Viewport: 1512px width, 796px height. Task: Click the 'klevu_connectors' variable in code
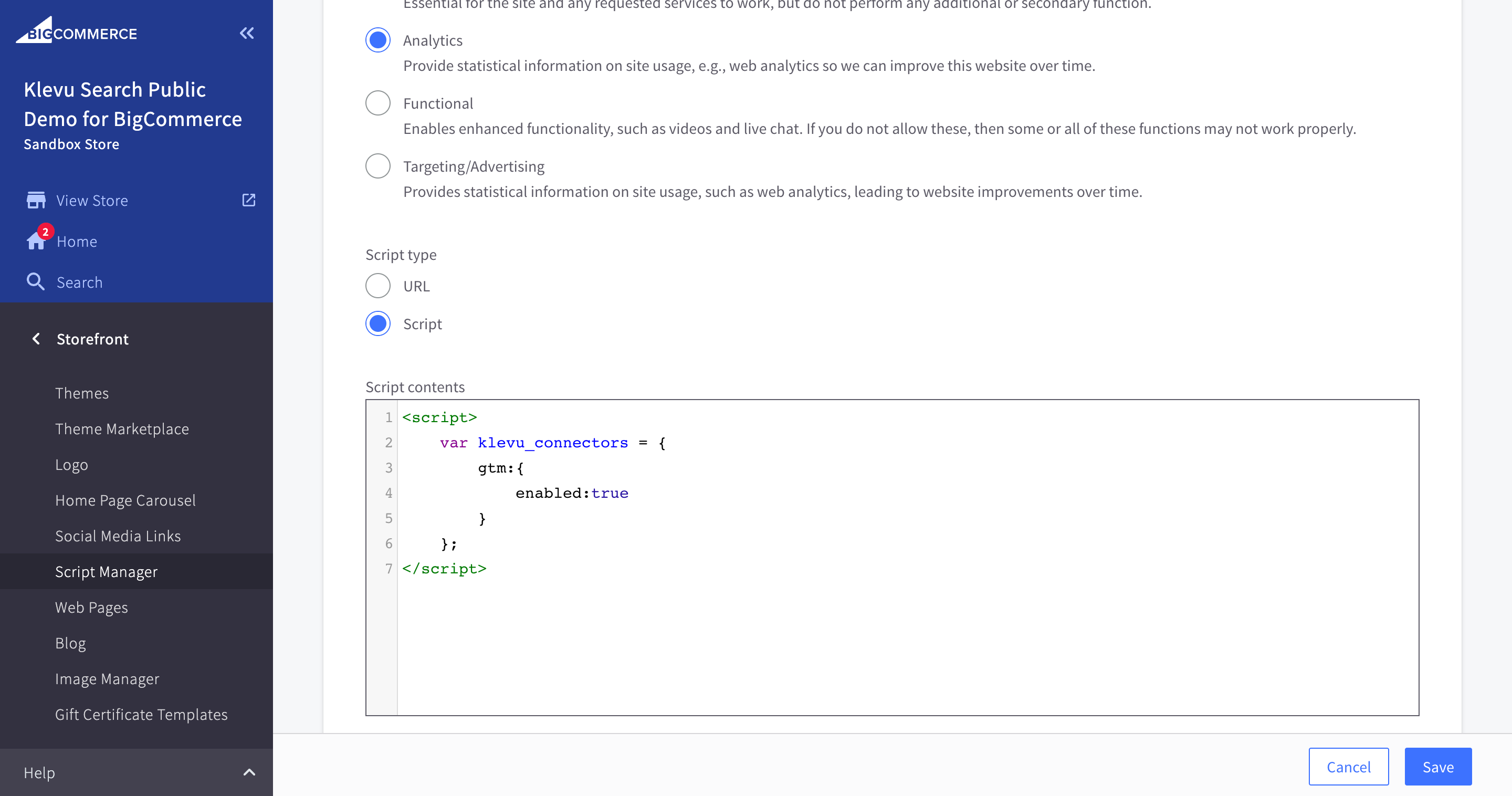(552, 443)
